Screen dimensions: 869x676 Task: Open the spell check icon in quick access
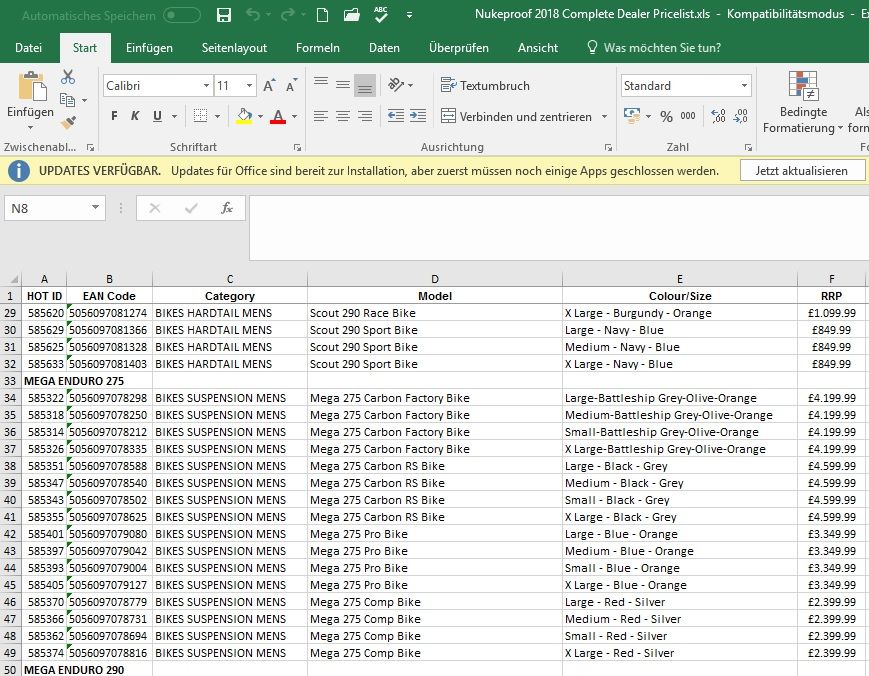click(381, 16)
